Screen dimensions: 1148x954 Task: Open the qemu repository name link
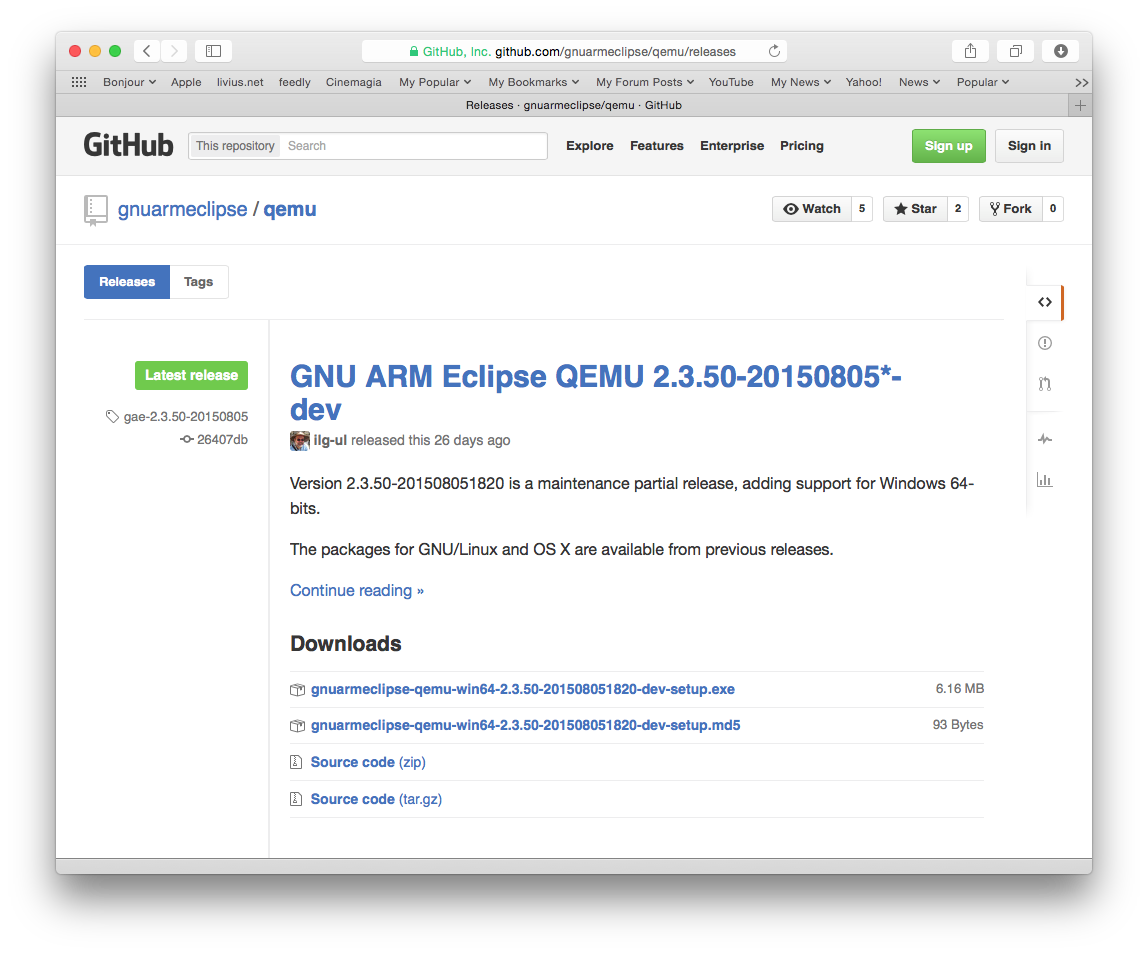click(x=290, y=209)
